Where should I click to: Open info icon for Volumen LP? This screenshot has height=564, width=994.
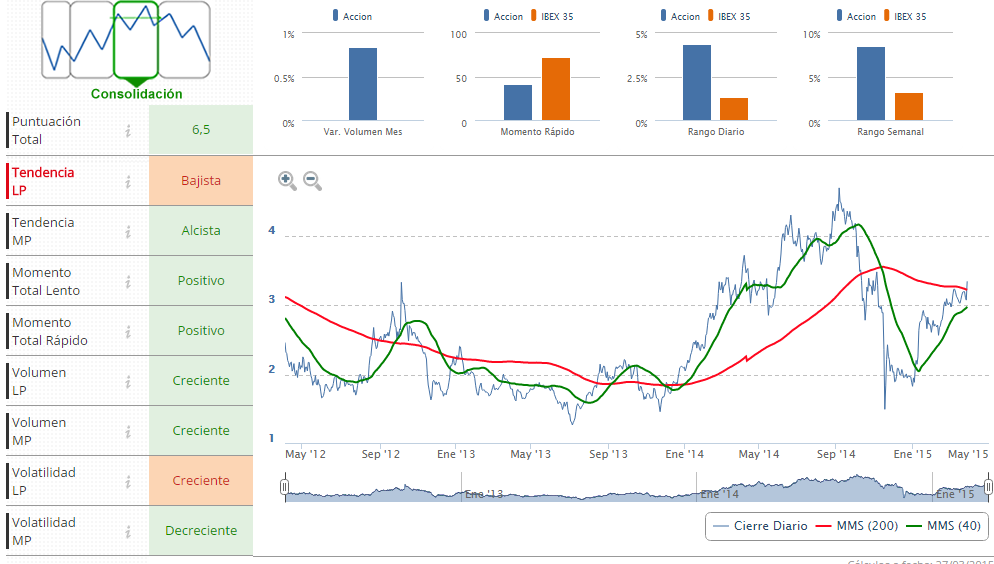128,381
